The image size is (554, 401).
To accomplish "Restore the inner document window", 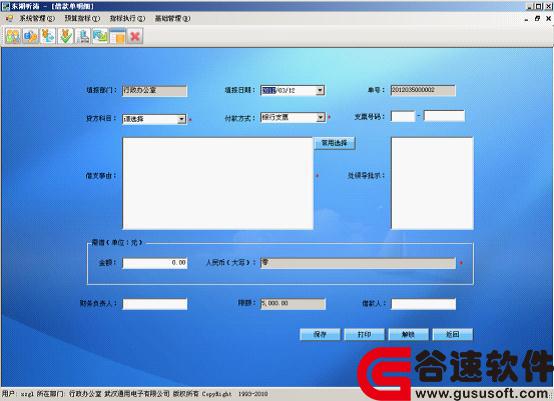I will [537, 18].
